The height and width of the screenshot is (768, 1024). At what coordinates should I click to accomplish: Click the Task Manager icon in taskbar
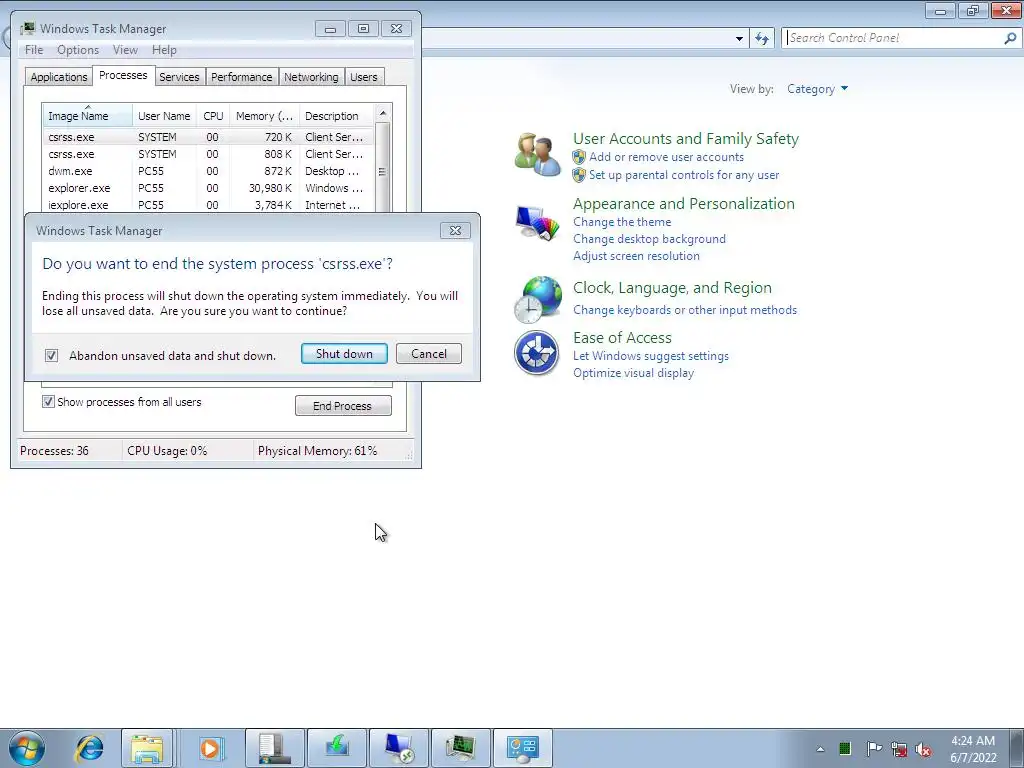[460, 748]
